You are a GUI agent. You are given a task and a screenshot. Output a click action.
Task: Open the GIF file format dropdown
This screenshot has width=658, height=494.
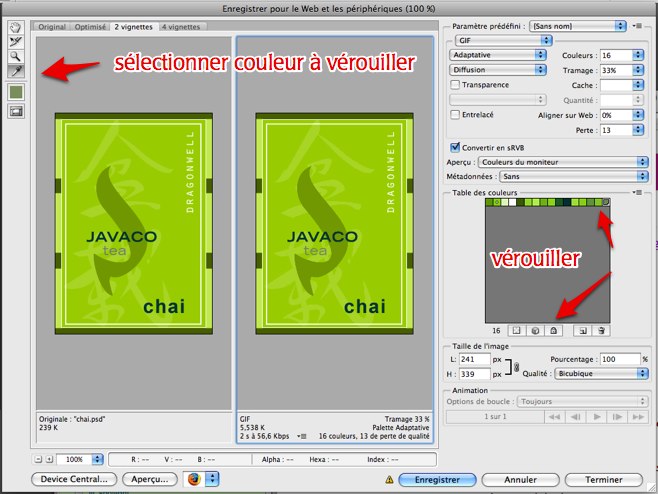[x=504, y=40]
